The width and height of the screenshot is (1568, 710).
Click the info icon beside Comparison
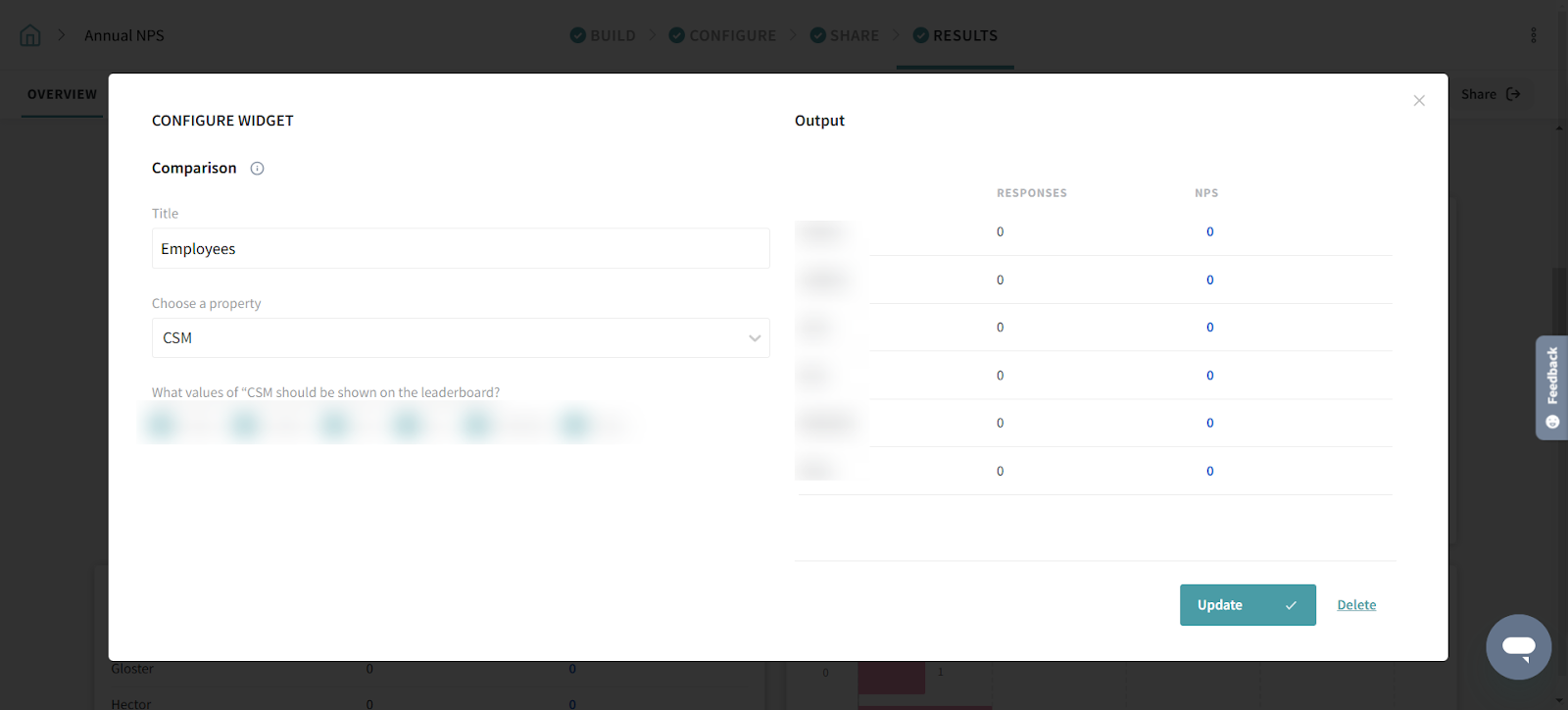click(257, 169)
